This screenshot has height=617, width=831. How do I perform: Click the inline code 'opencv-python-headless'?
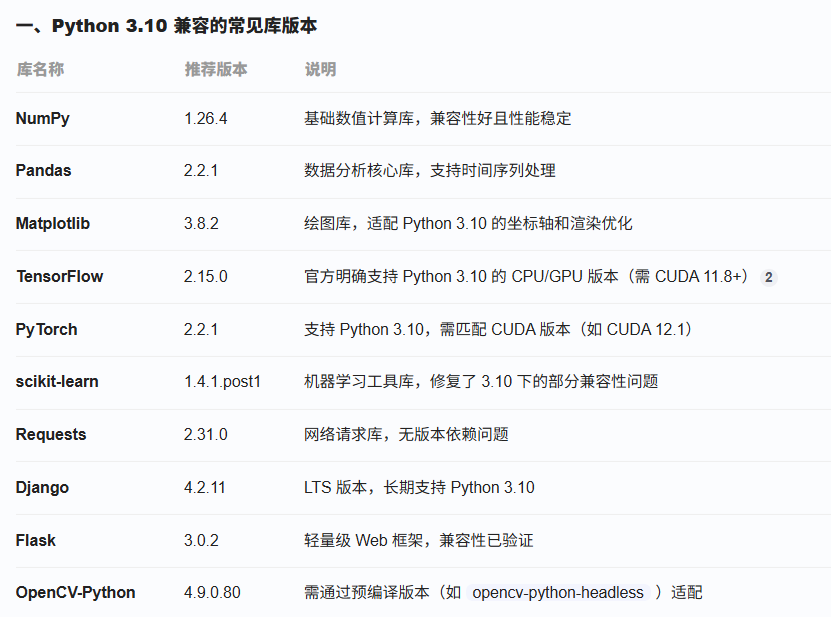pyautogui.click(x=558, y=592)
